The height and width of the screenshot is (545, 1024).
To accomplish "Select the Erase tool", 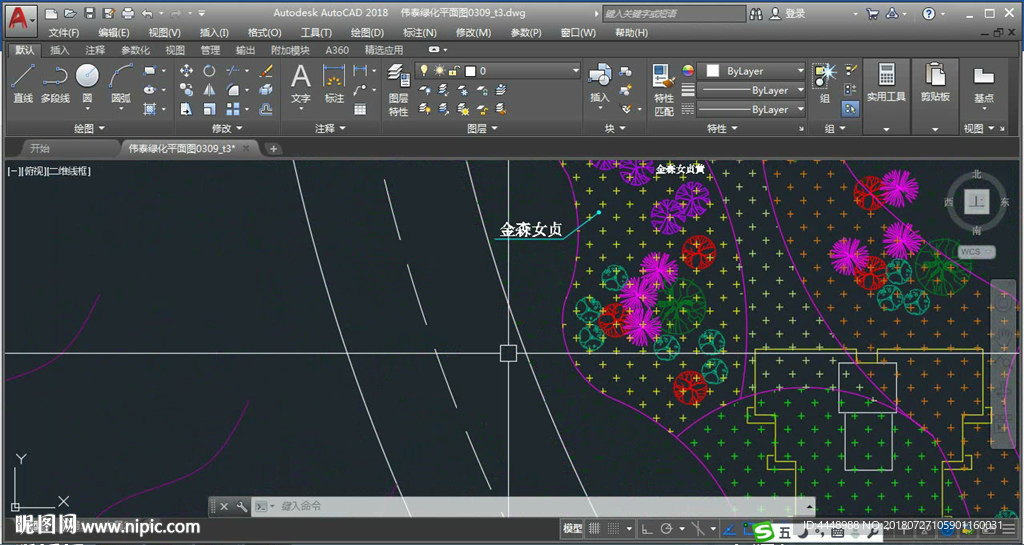I will [266, 70].
